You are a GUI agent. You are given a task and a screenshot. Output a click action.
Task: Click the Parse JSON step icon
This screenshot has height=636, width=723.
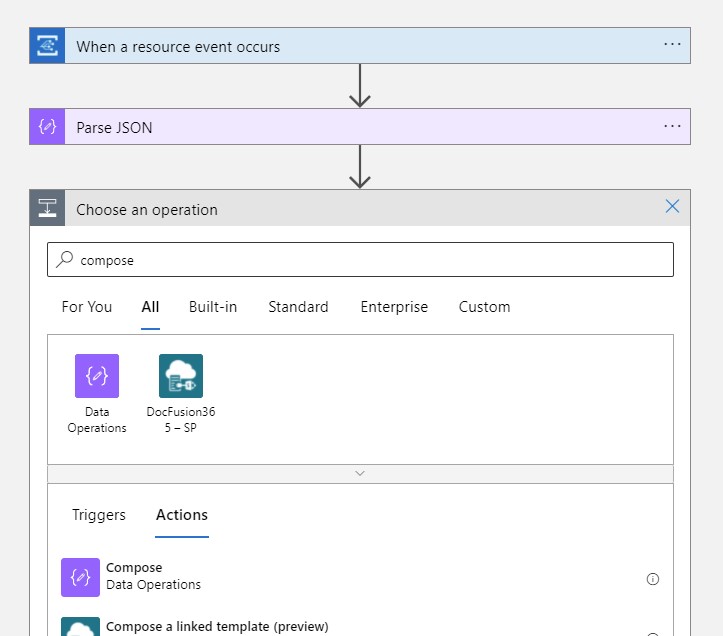47,126
